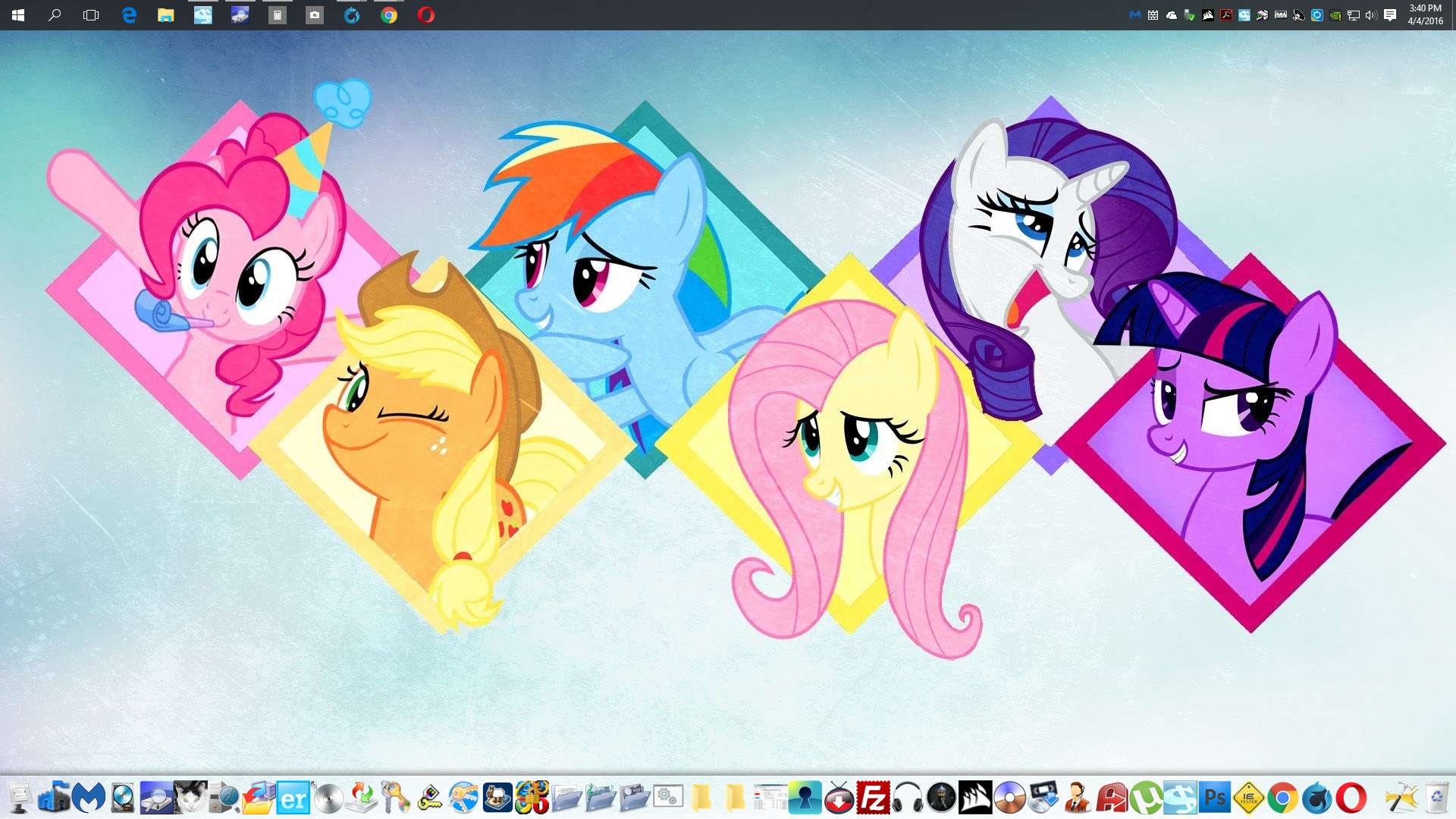Launch Opera from the bottom dock
1456x819 pixels.
pos(1351,798)
